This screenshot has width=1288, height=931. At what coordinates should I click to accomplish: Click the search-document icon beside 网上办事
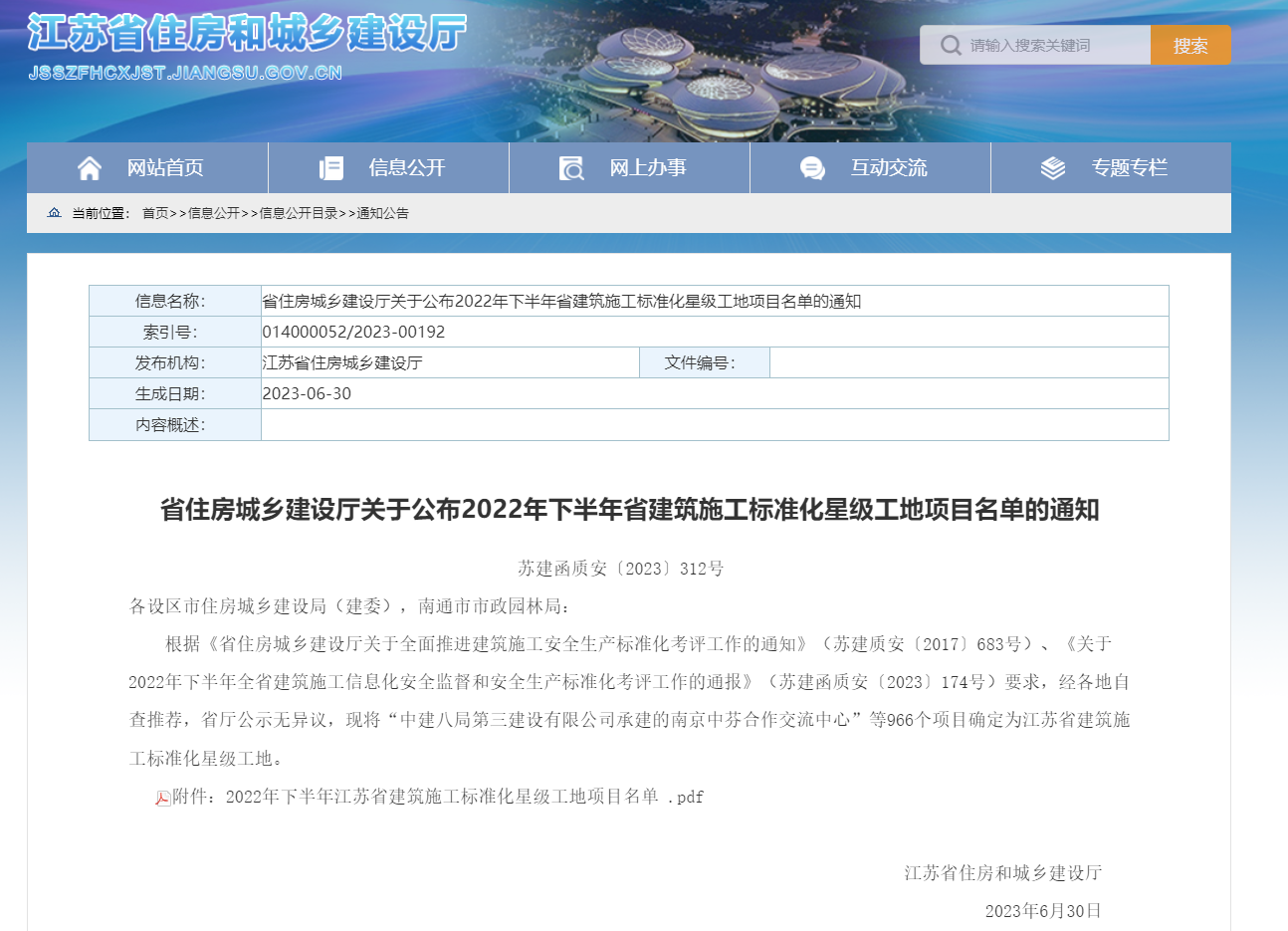571,168
